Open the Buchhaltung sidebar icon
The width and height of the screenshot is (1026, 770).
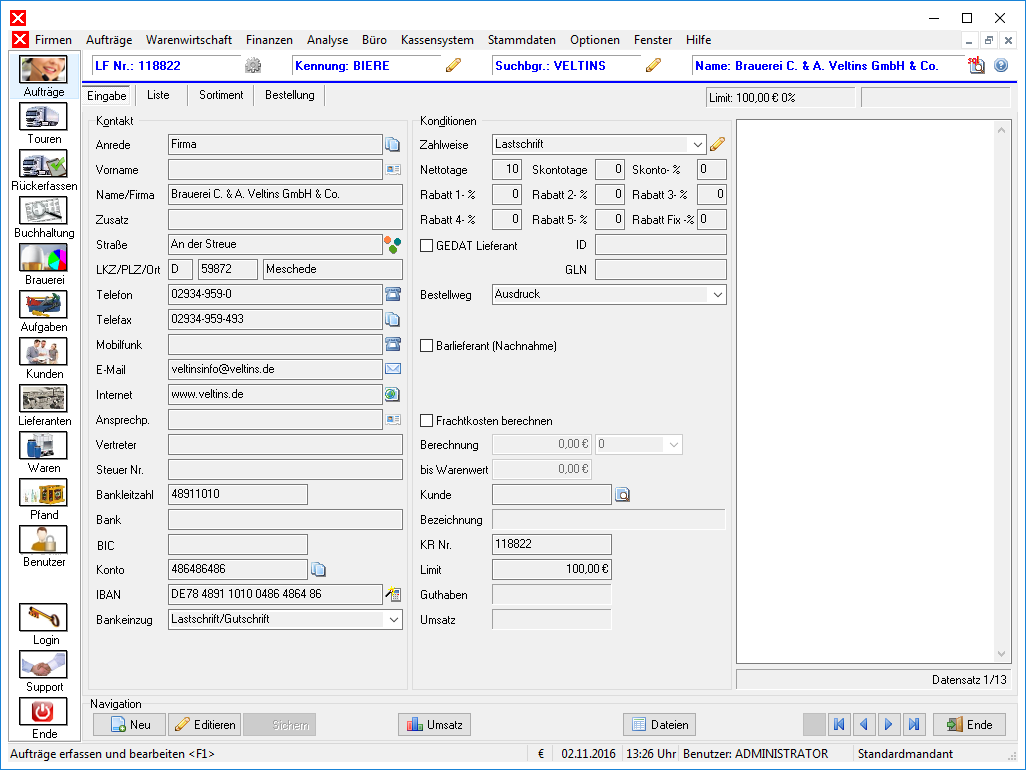coord(43,211)
